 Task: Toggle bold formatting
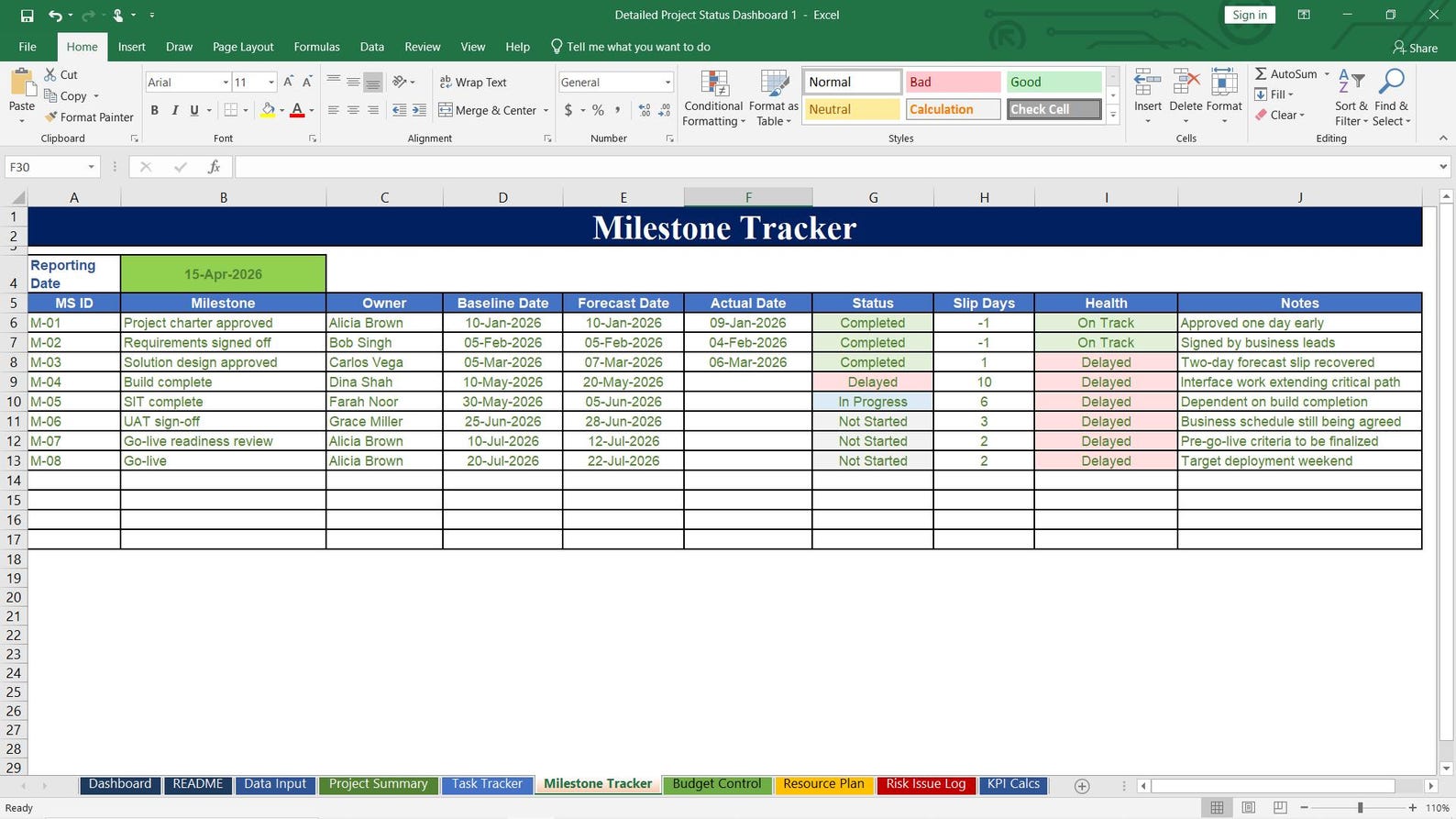point(154,110)
